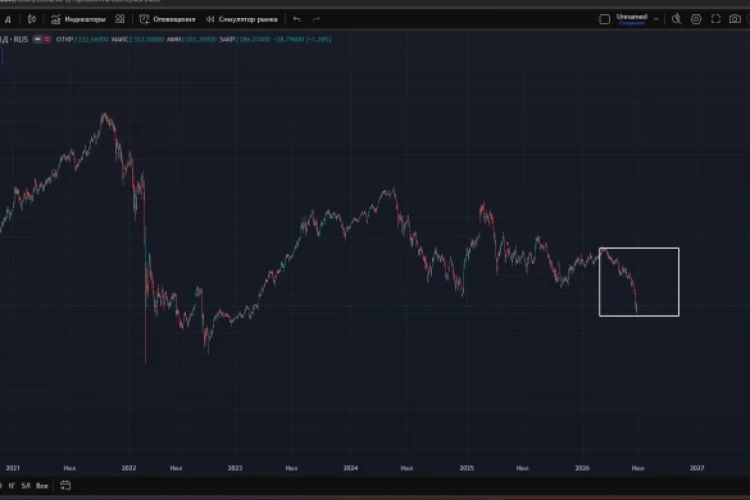This screenshot has width=750, height=500.
Task: Start the Симулятор рынка replay mode
Action: (x=242, y=20)
